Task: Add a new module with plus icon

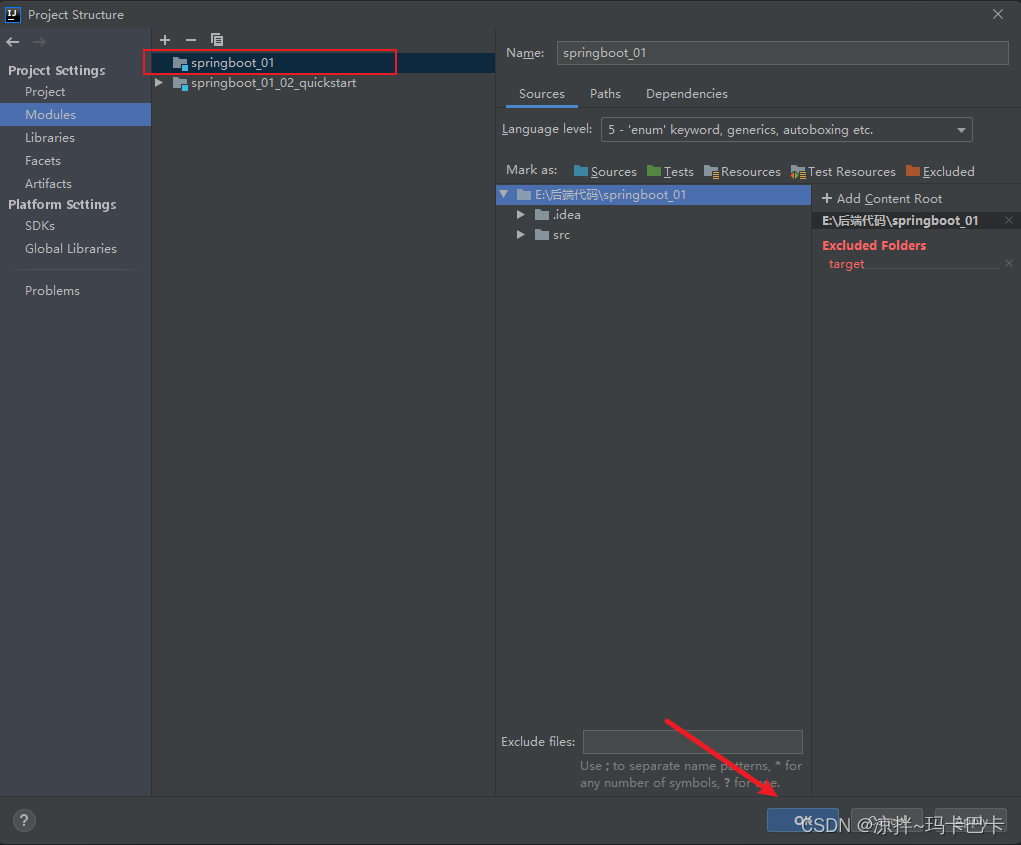Action: point(165,40)
